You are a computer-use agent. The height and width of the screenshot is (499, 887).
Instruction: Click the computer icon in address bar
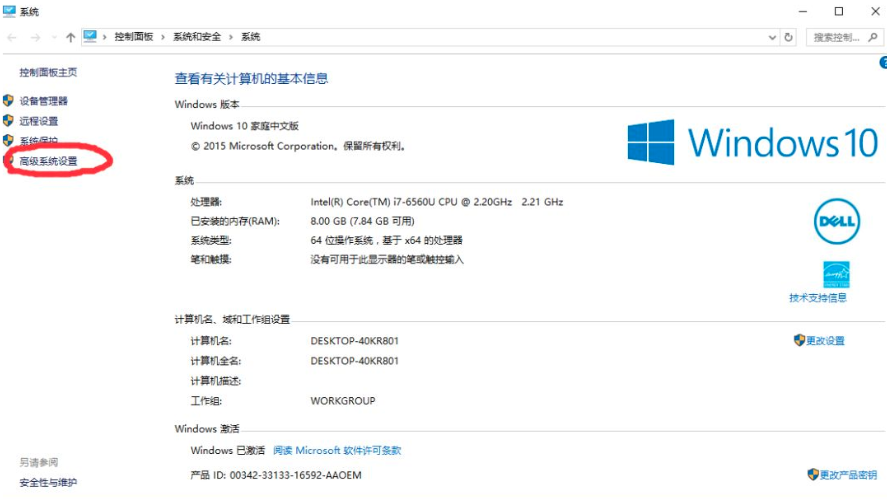(x=90, y=37)
